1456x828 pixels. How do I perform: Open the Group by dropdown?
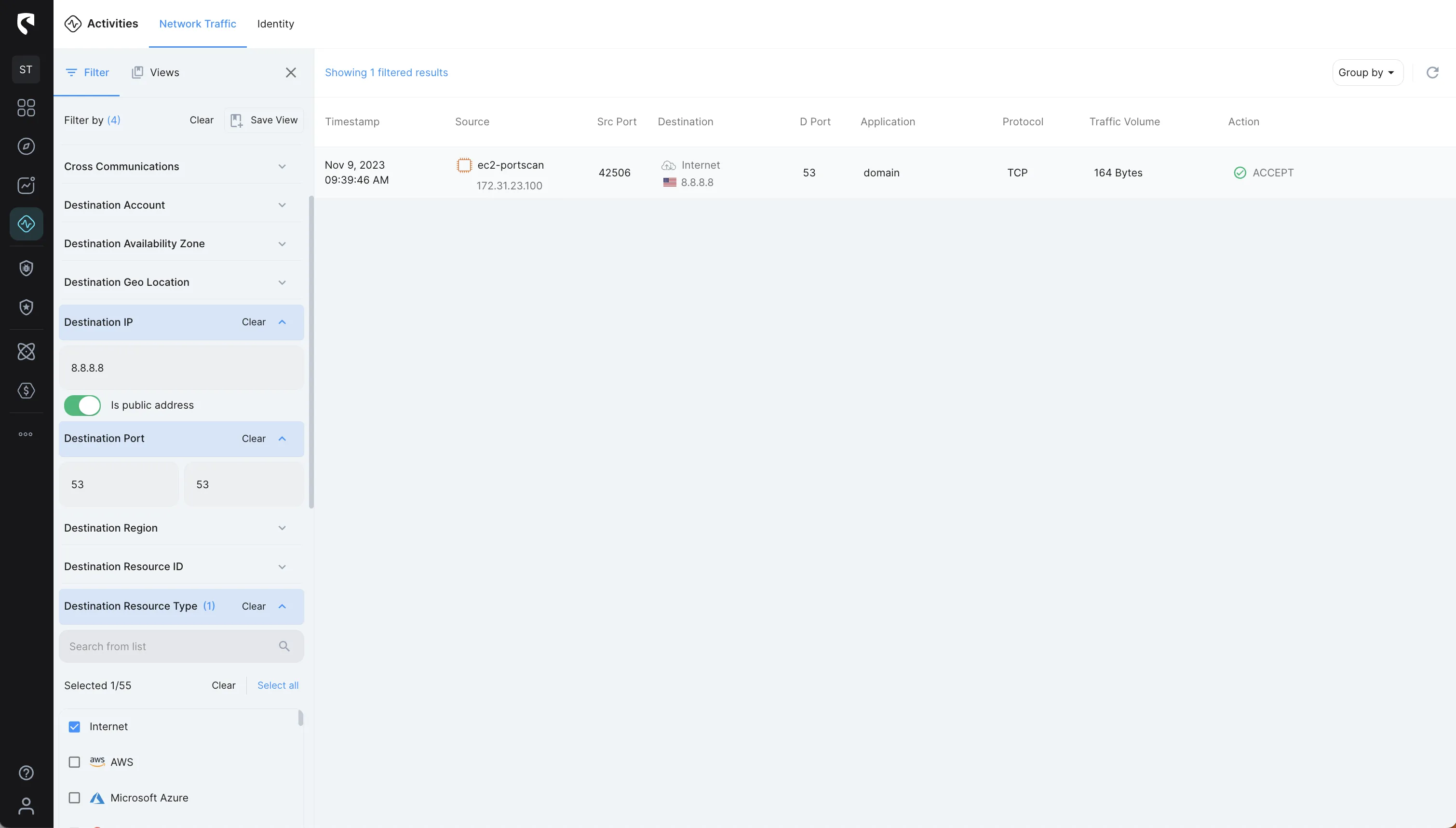coord(1367,72)
